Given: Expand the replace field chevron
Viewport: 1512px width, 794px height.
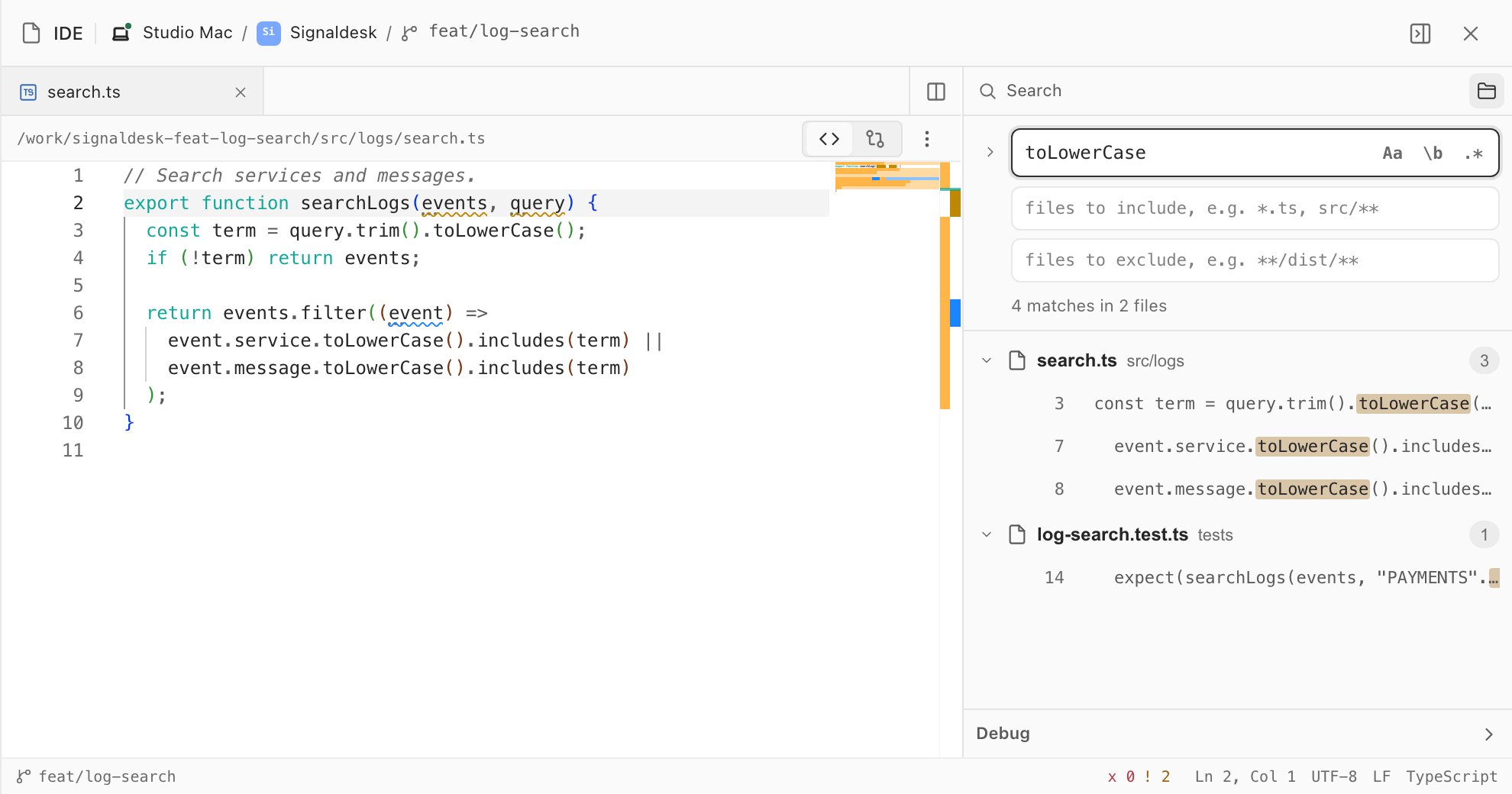Looking at the screenshot, I should 990,152.
